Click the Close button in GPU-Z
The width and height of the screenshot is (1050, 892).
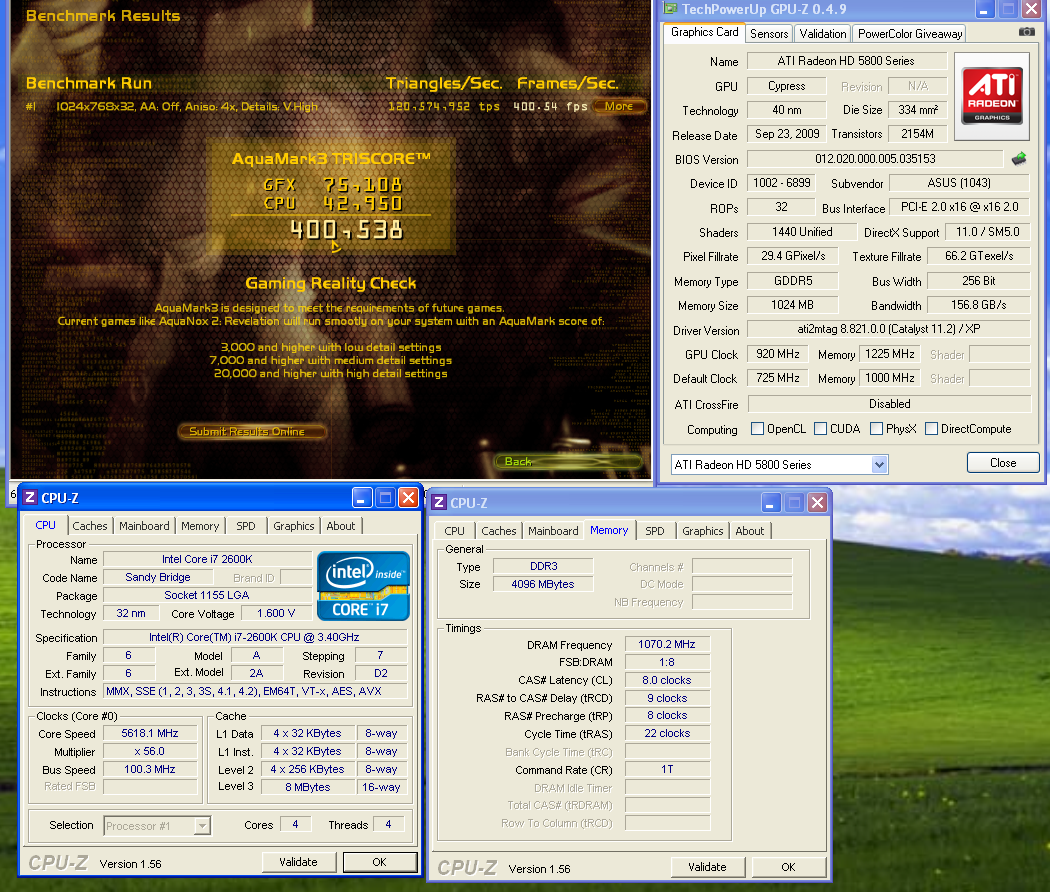(x=1002, y=463)
